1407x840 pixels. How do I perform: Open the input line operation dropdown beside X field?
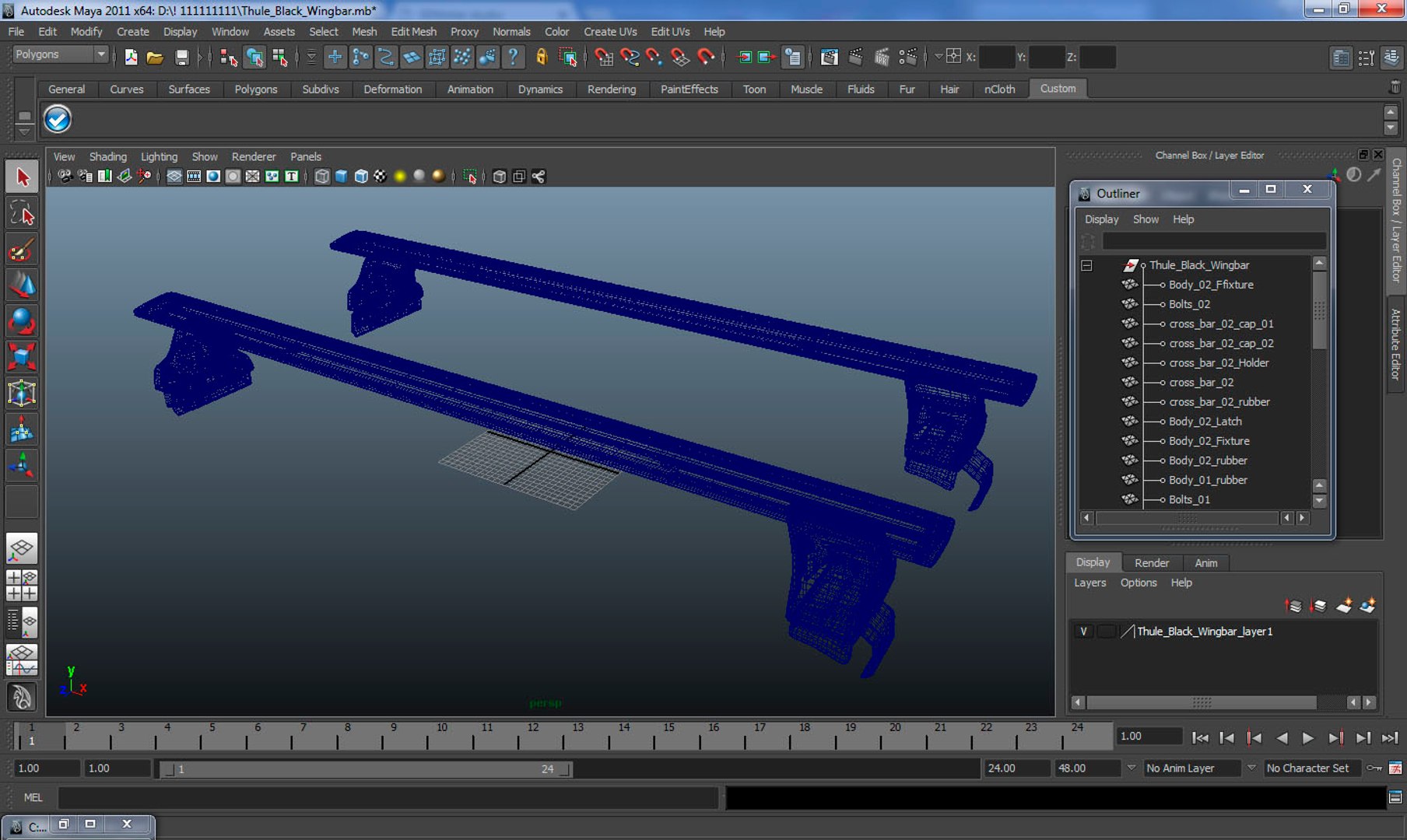938,57
